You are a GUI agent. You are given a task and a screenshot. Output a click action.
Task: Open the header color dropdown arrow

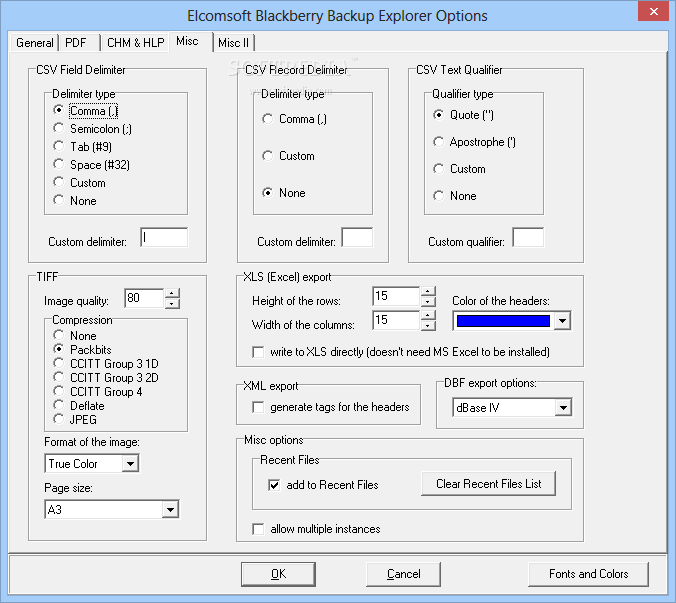pos(562,321)
